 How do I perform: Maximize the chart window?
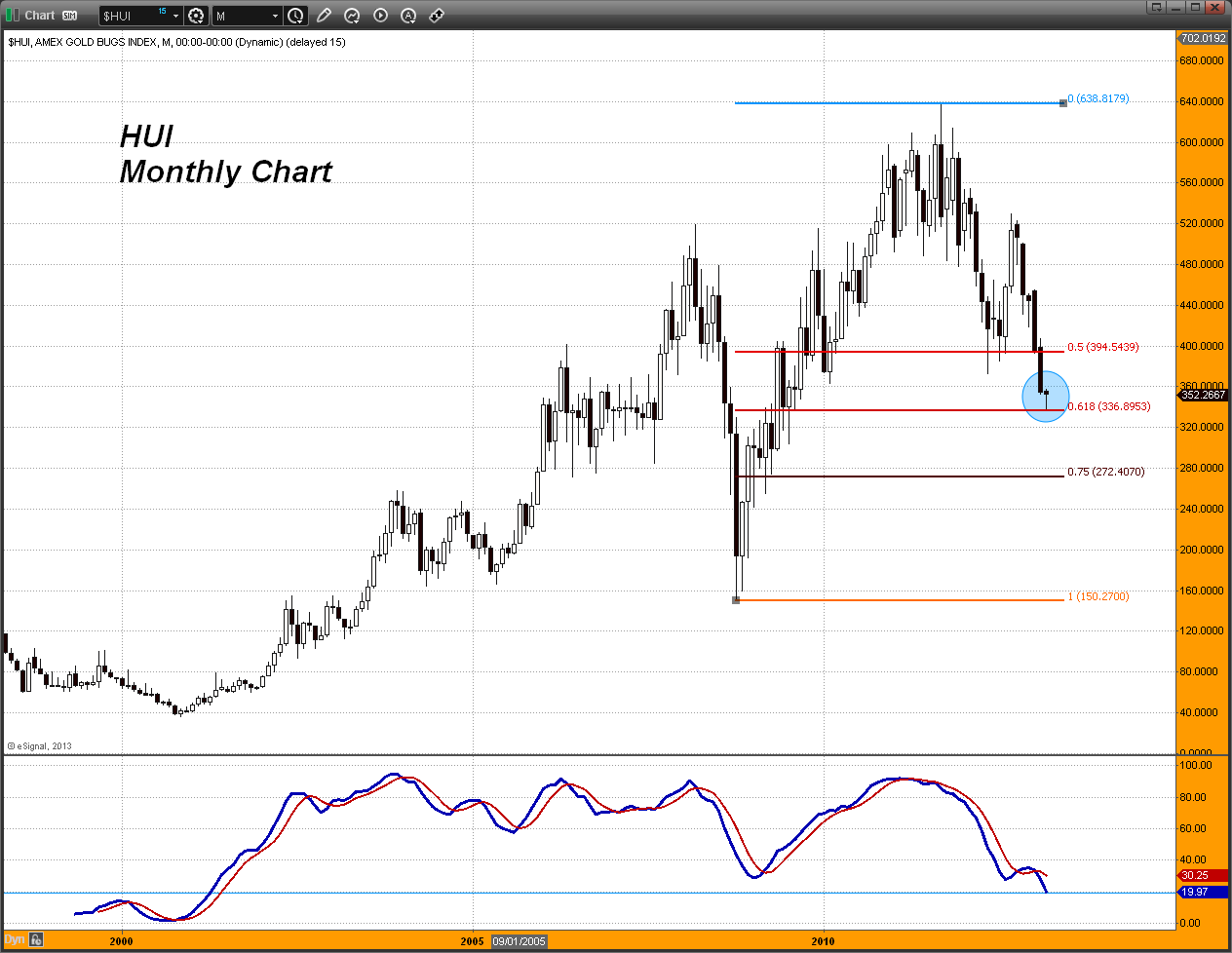click(x=1195, y=8)
